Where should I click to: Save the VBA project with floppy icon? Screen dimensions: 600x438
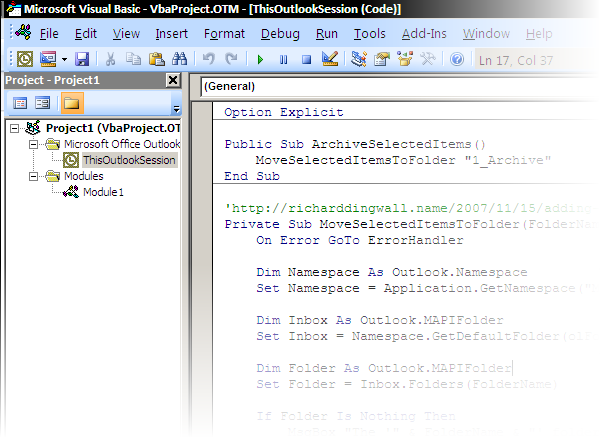[x=82, y=59]
